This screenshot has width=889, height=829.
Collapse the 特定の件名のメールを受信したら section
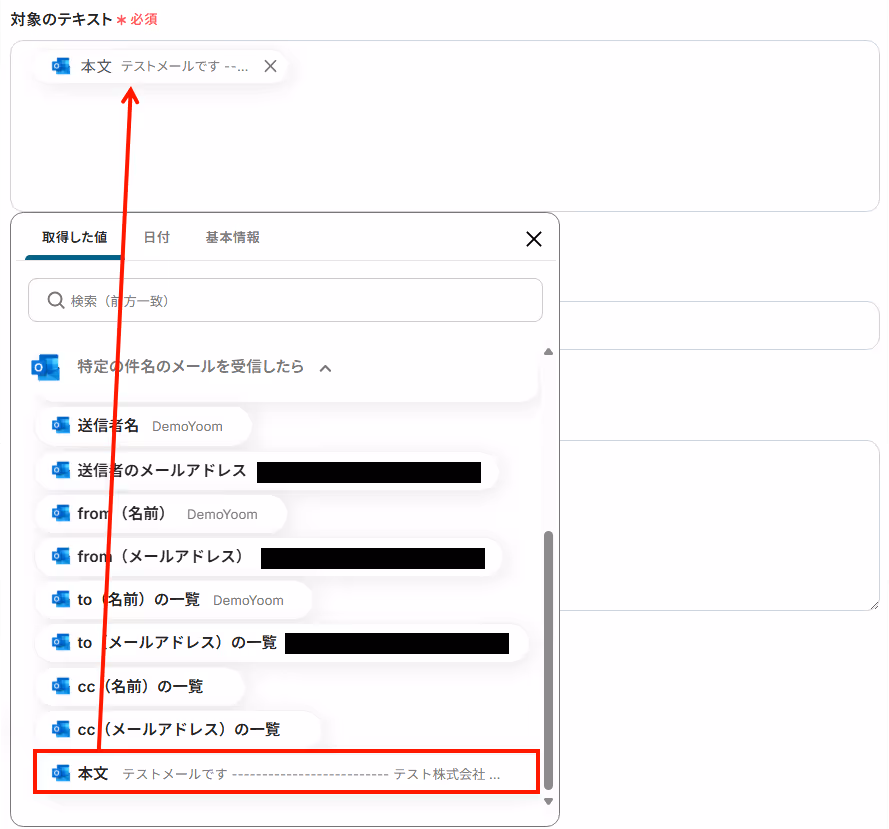pos(325,369)
